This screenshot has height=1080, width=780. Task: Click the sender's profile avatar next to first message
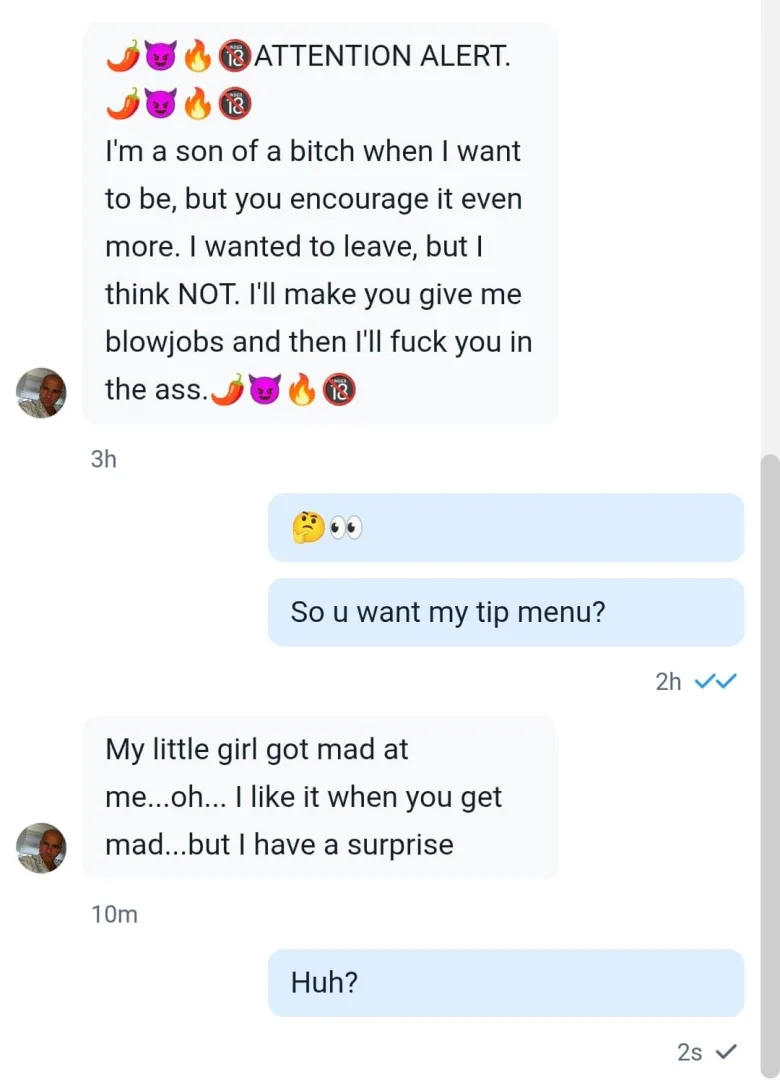coord(41,393)
